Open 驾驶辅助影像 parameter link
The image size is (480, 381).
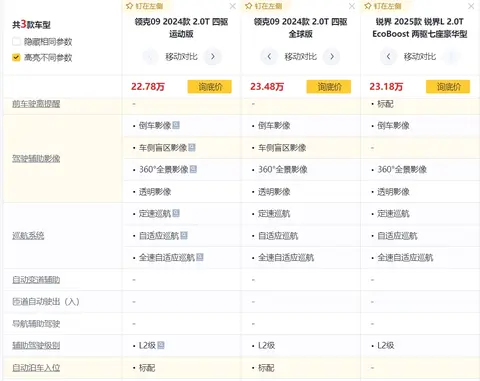[x=36, y=159]
